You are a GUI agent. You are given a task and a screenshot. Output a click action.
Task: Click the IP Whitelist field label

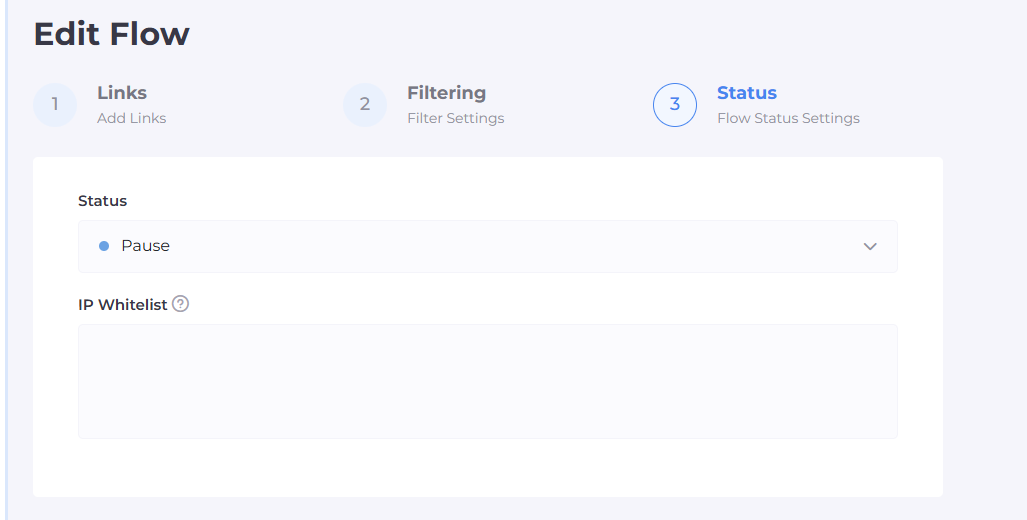point(122,305)
